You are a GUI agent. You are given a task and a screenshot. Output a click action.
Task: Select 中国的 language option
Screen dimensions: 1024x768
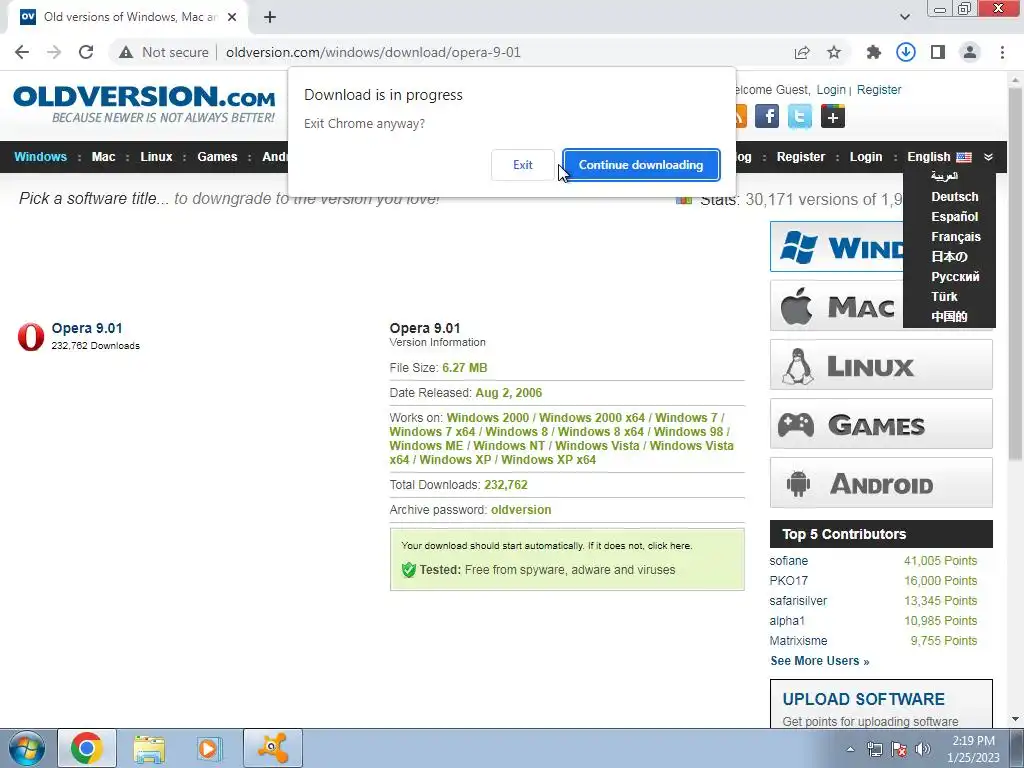coord(949,317)
